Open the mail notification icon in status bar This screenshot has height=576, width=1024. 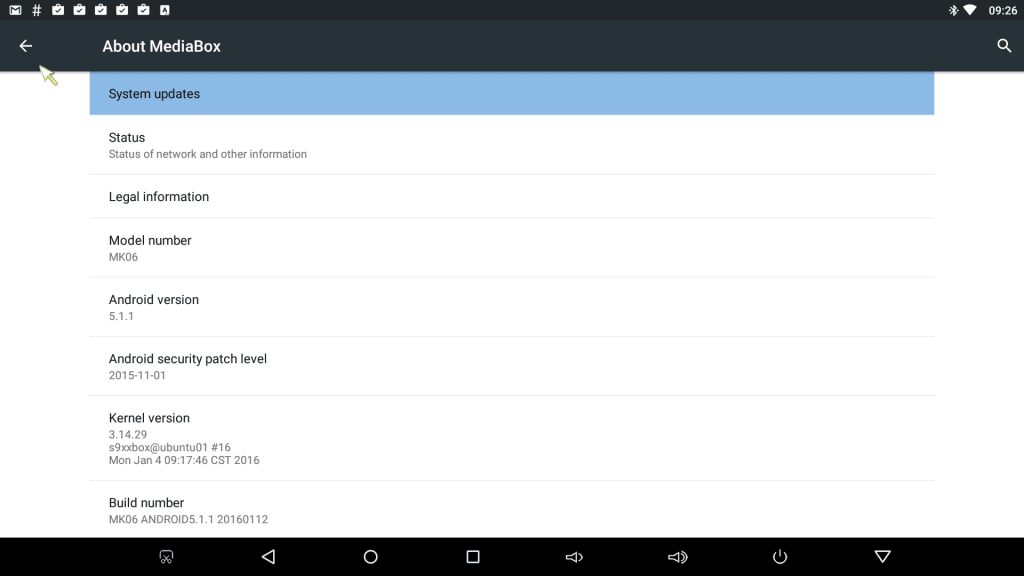[x=15, y=10]
